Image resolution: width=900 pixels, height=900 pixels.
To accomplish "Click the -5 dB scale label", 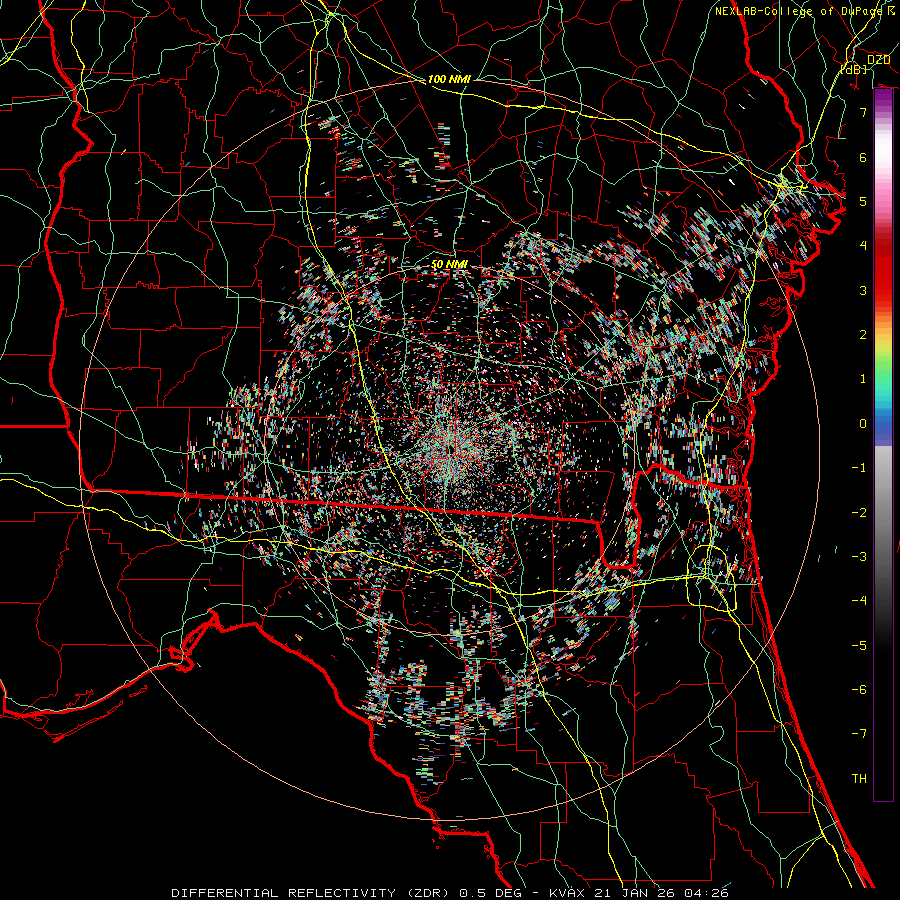I will pyautogui.click(x=859, y=646).
